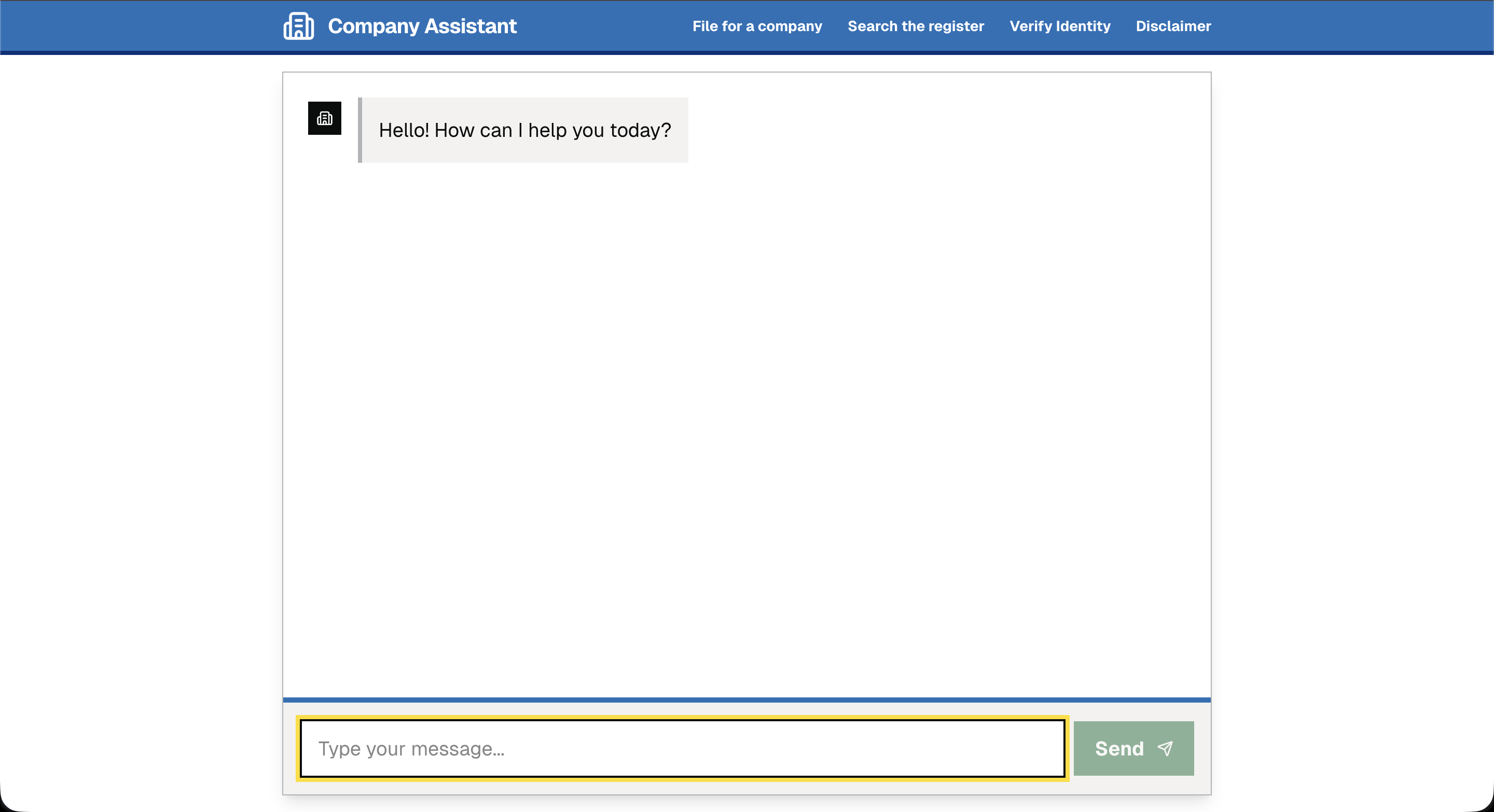Click the grey footer area around the input
This screenshot has height=812, width=1494.
(746, 787)
